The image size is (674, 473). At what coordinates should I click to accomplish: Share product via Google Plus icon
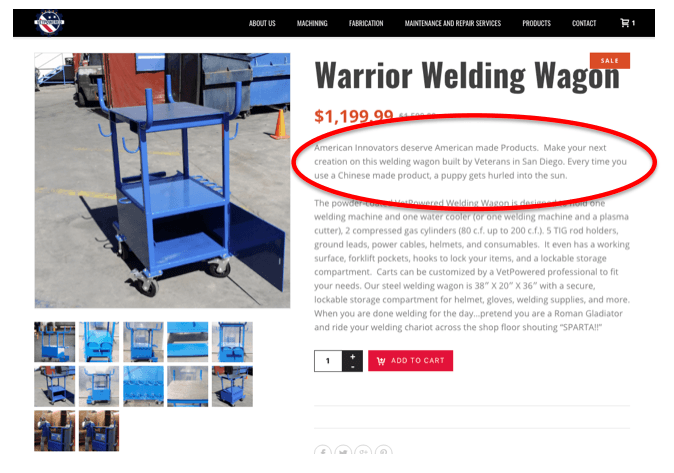point(363,451)
